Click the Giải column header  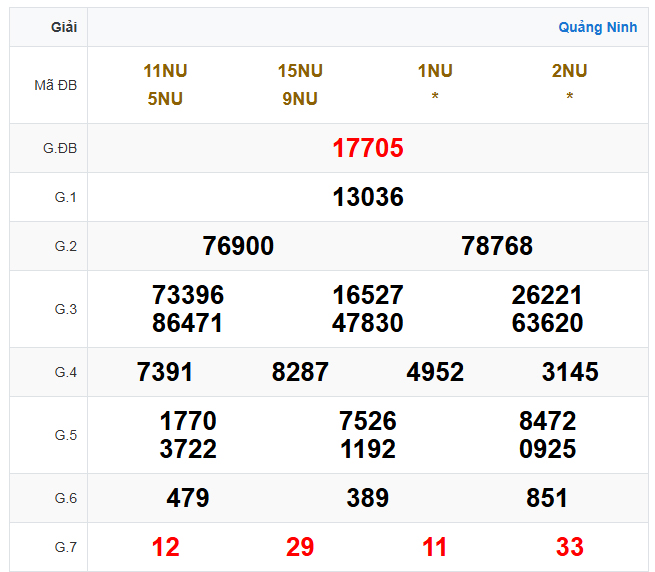[64, 27]
